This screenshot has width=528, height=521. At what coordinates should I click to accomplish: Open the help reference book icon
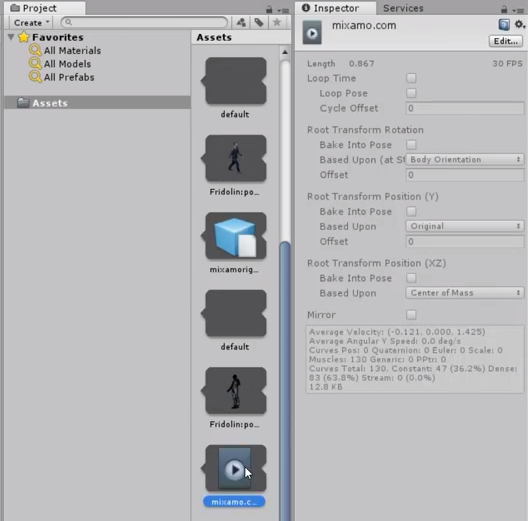coord(504,25)
